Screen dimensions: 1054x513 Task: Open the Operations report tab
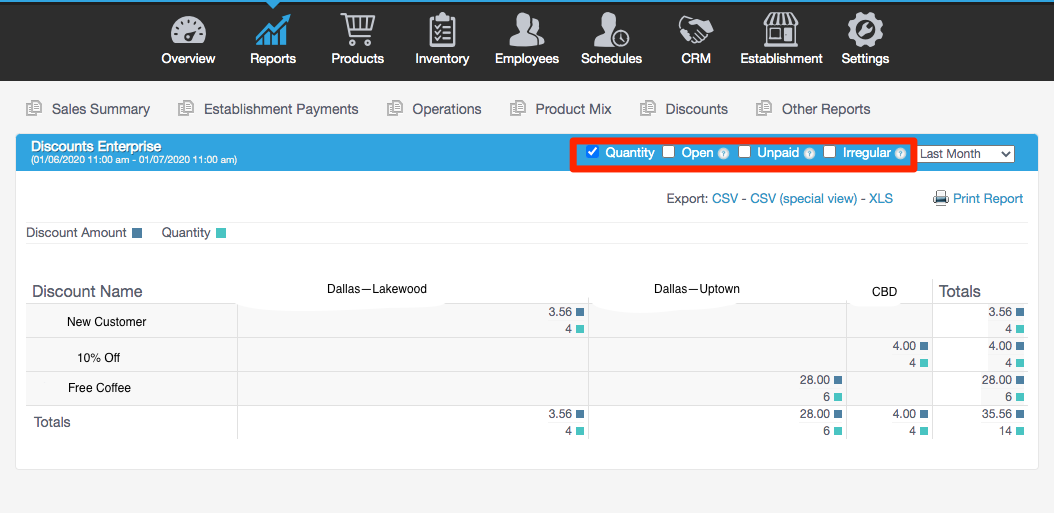[447, 109]
